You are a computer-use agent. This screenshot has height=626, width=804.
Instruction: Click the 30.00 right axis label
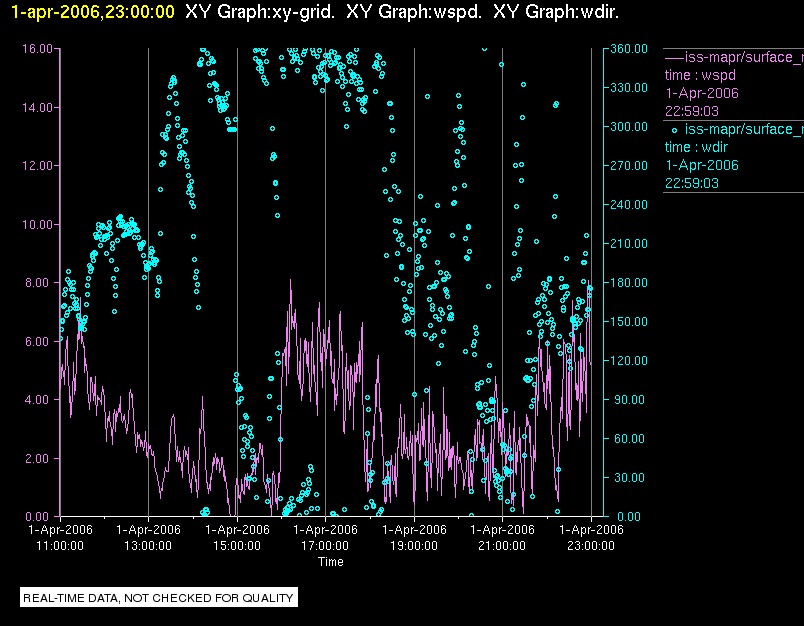631,477
